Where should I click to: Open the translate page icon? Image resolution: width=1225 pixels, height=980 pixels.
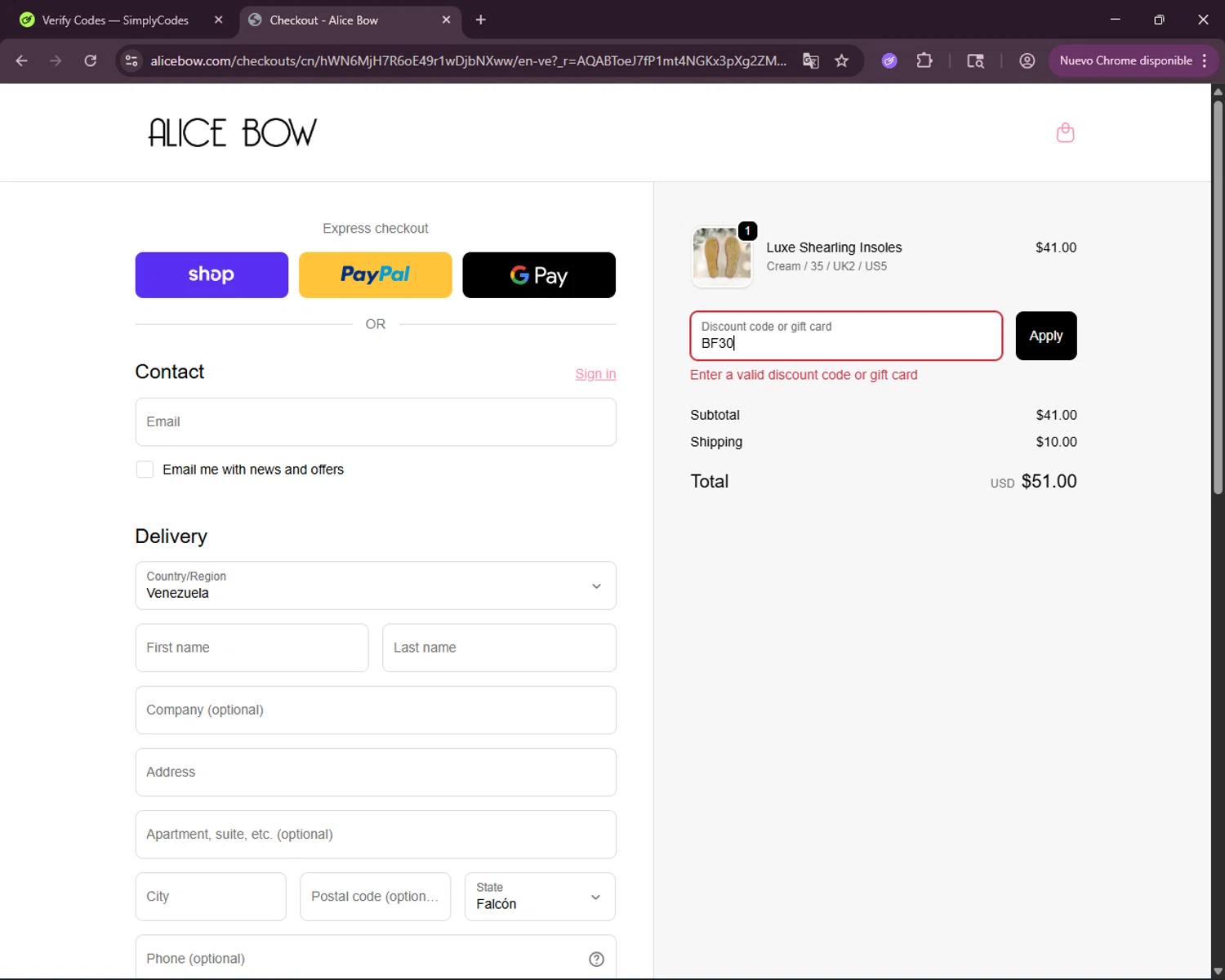tap(811, 60)
